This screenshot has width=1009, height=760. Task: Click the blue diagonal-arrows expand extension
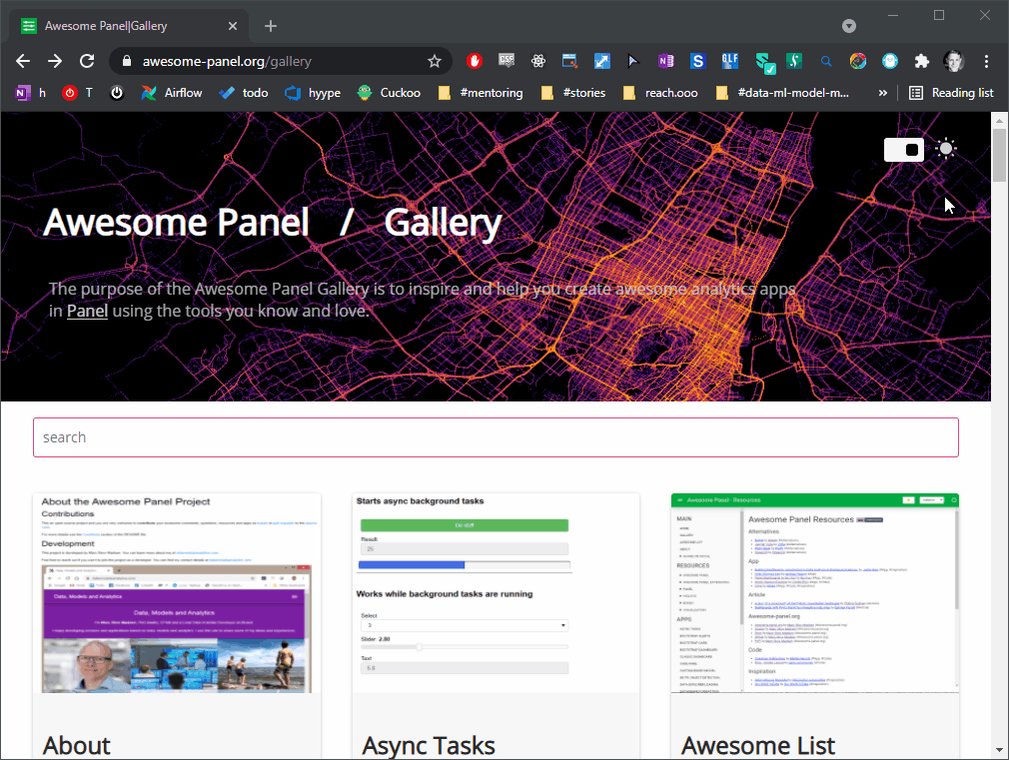click(x=602, y=61)
